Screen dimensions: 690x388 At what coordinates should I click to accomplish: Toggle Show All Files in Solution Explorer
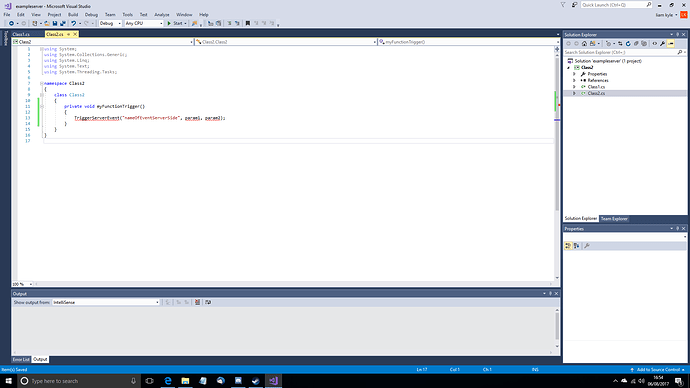point(644,44)
